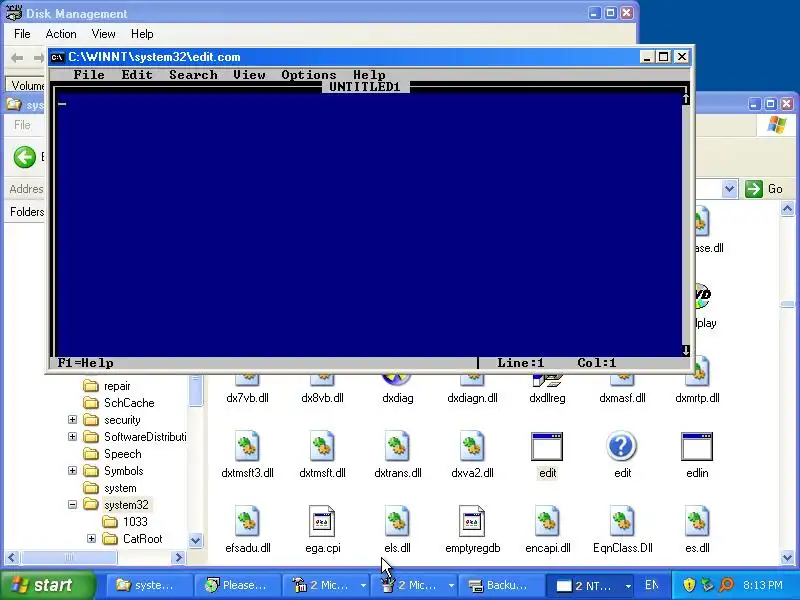Click the up arrow of editor scrollbar
The image size is (800, 600).
686,98
